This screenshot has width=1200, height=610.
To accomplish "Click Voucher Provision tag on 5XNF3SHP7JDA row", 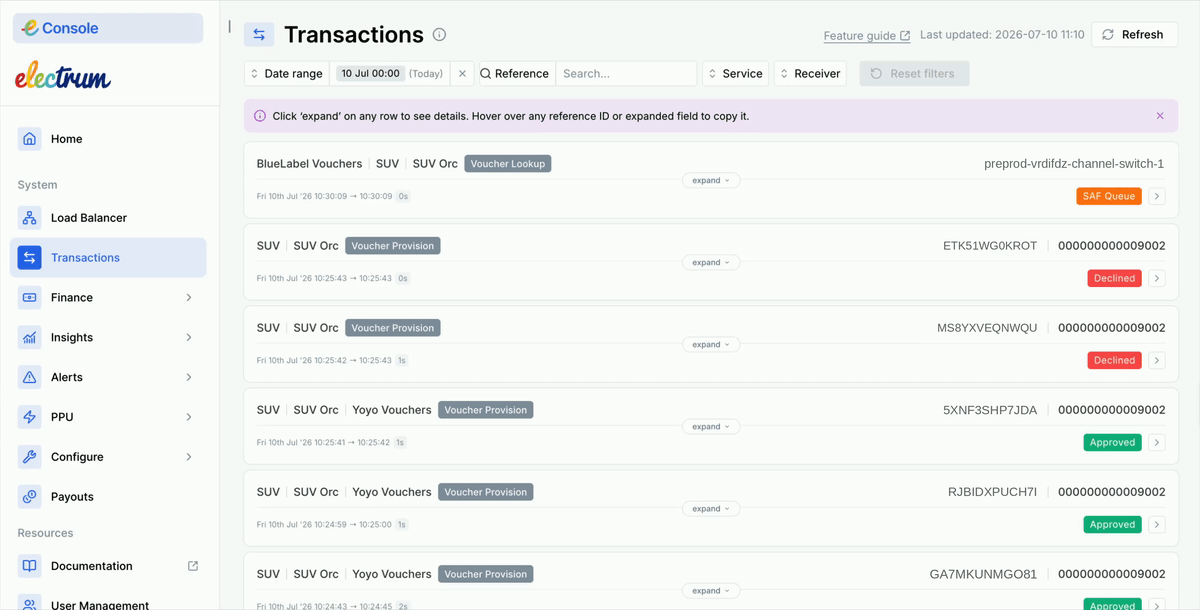I will click(x=486, y=410).
